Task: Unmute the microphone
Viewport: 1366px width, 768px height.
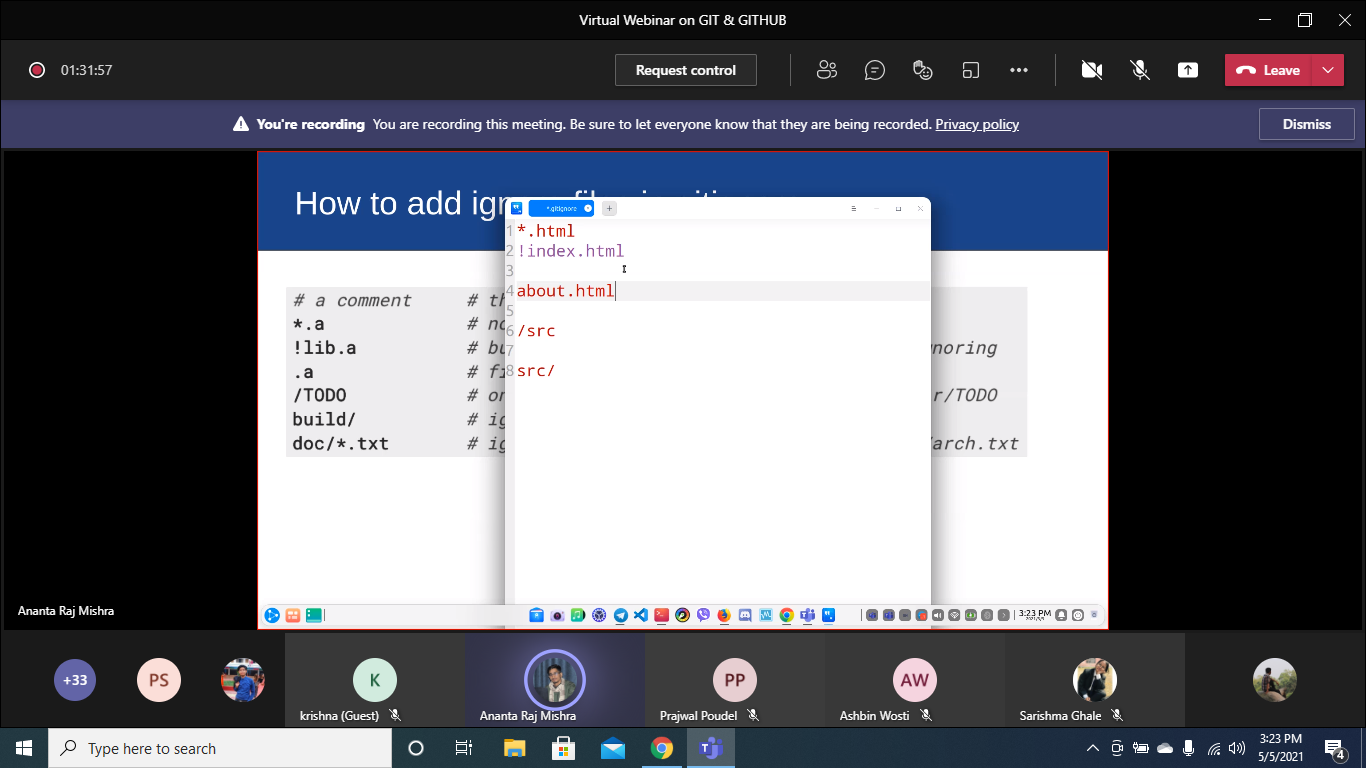Action: coord(1140,70)
